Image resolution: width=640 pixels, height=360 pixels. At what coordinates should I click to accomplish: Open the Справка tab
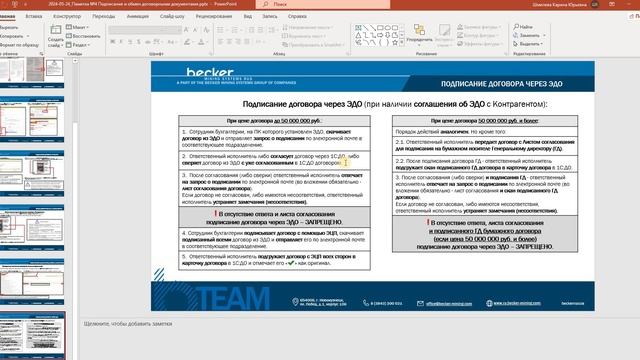click(297, 16)
